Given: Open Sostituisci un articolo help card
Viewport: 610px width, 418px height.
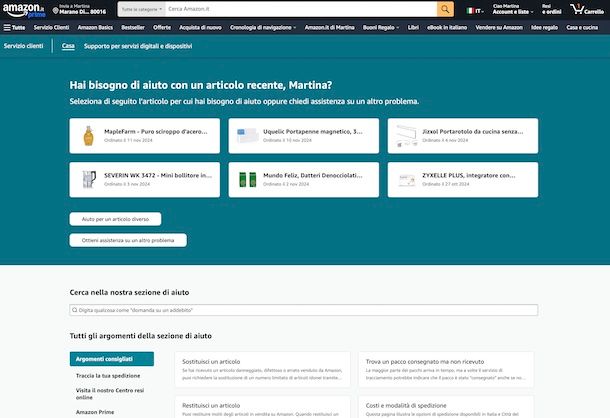Looking at the screenshot, I should 263,369.
